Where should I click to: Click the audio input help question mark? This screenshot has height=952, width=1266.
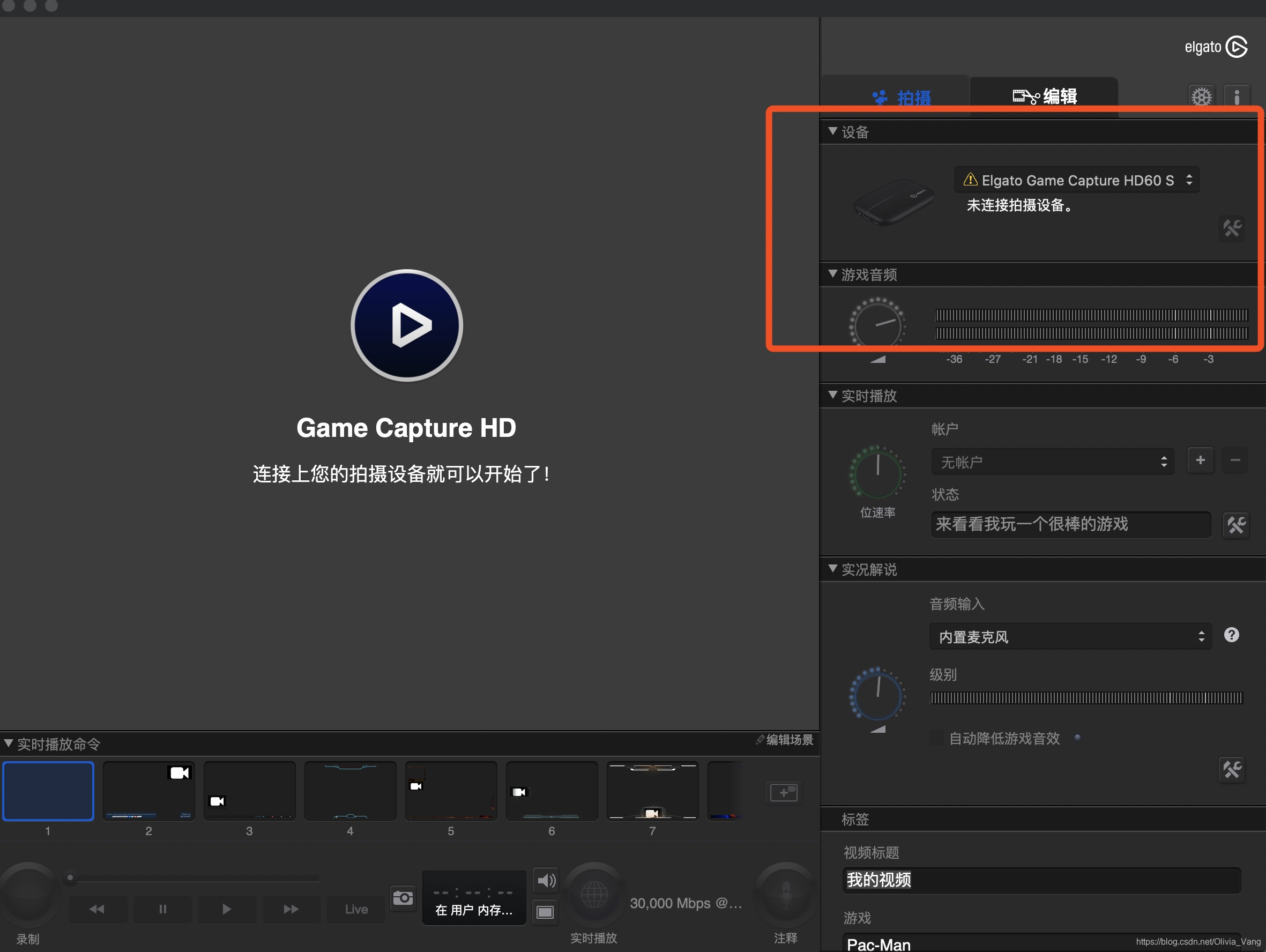click(x=1232, y=635)
